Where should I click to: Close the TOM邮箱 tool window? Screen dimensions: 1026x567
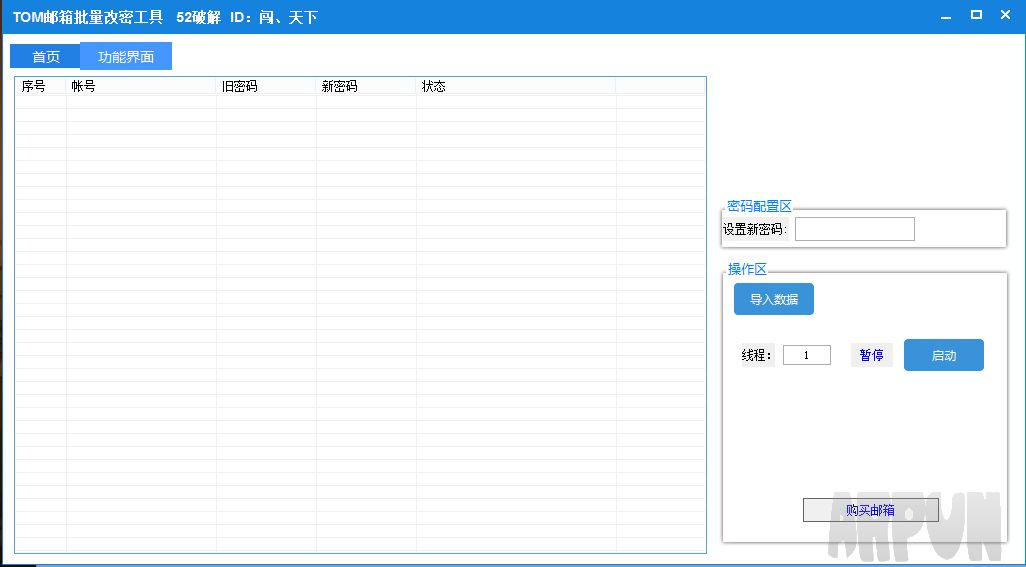coord(1006,15)
